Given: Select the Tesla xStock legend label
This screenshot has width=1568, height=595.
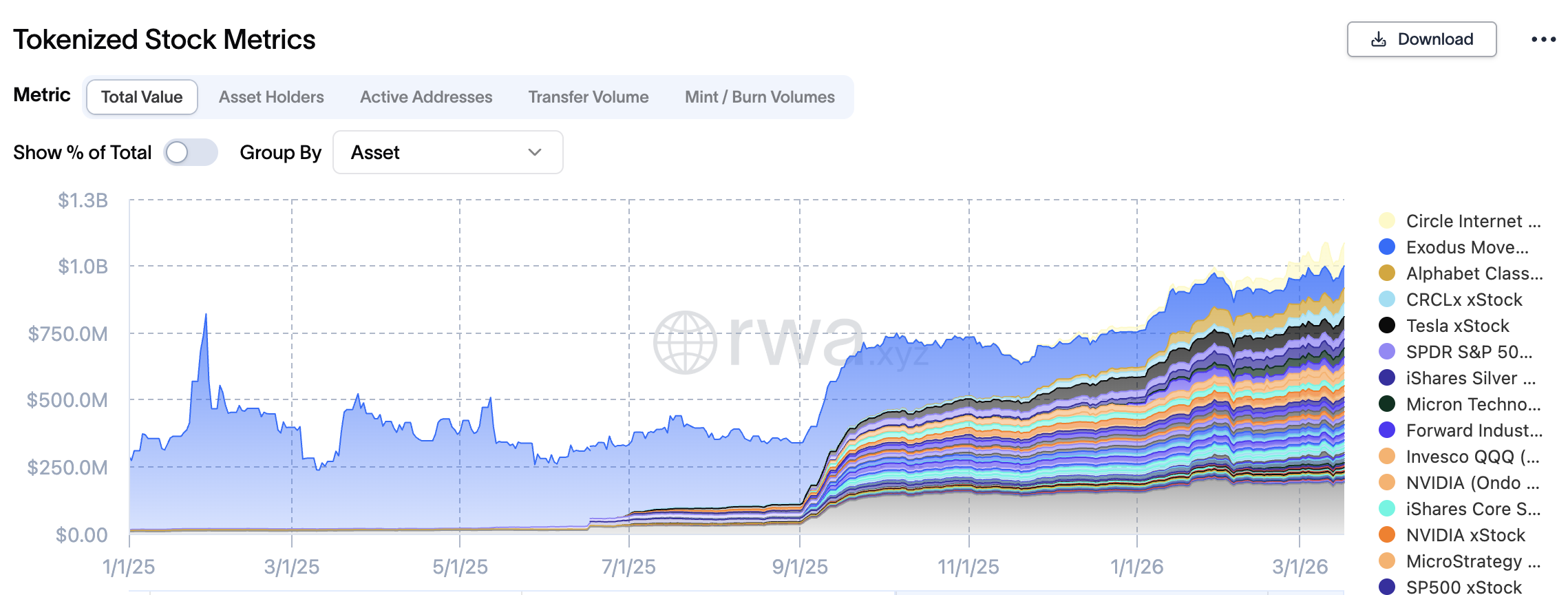Looking at the screenshot, I should 1457,326.
